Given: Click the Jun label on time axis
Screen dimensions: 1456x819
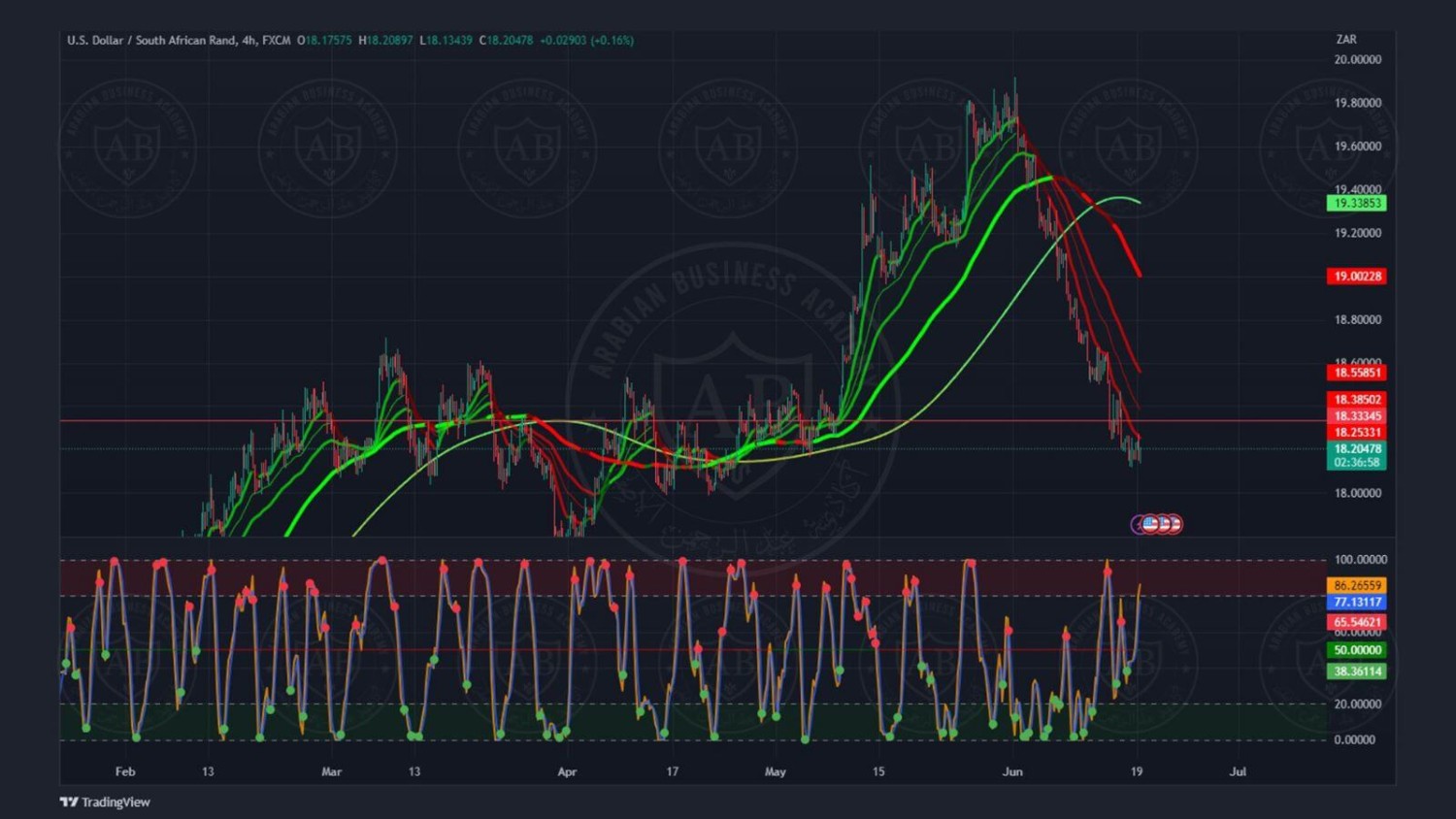Looking at the screenshot, I should click(x=1012, y=772).
